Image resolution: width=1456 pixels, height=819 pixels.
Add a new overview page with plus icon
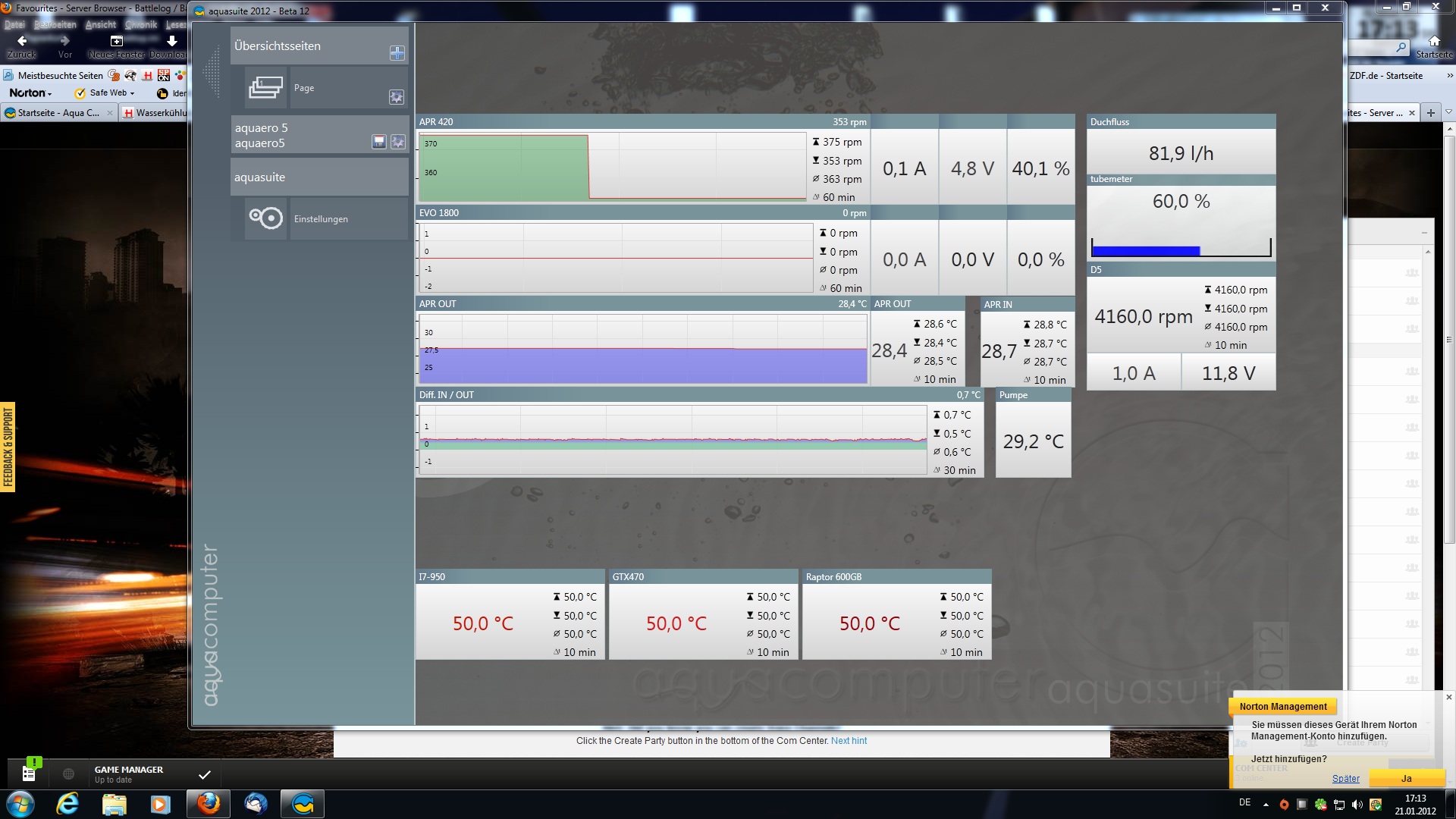click(397, 53)
